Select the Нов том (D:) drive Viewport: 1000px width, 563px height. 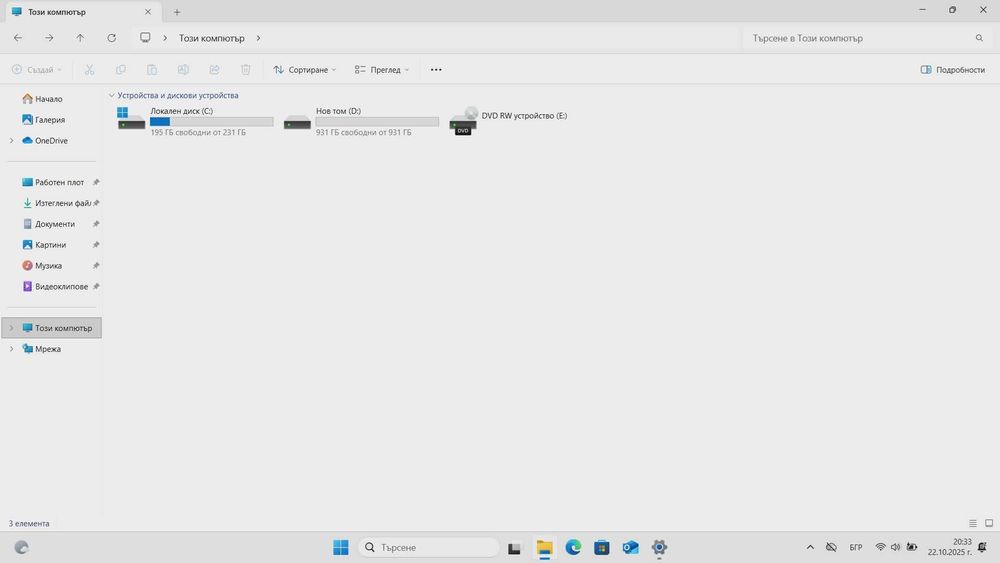361,121
